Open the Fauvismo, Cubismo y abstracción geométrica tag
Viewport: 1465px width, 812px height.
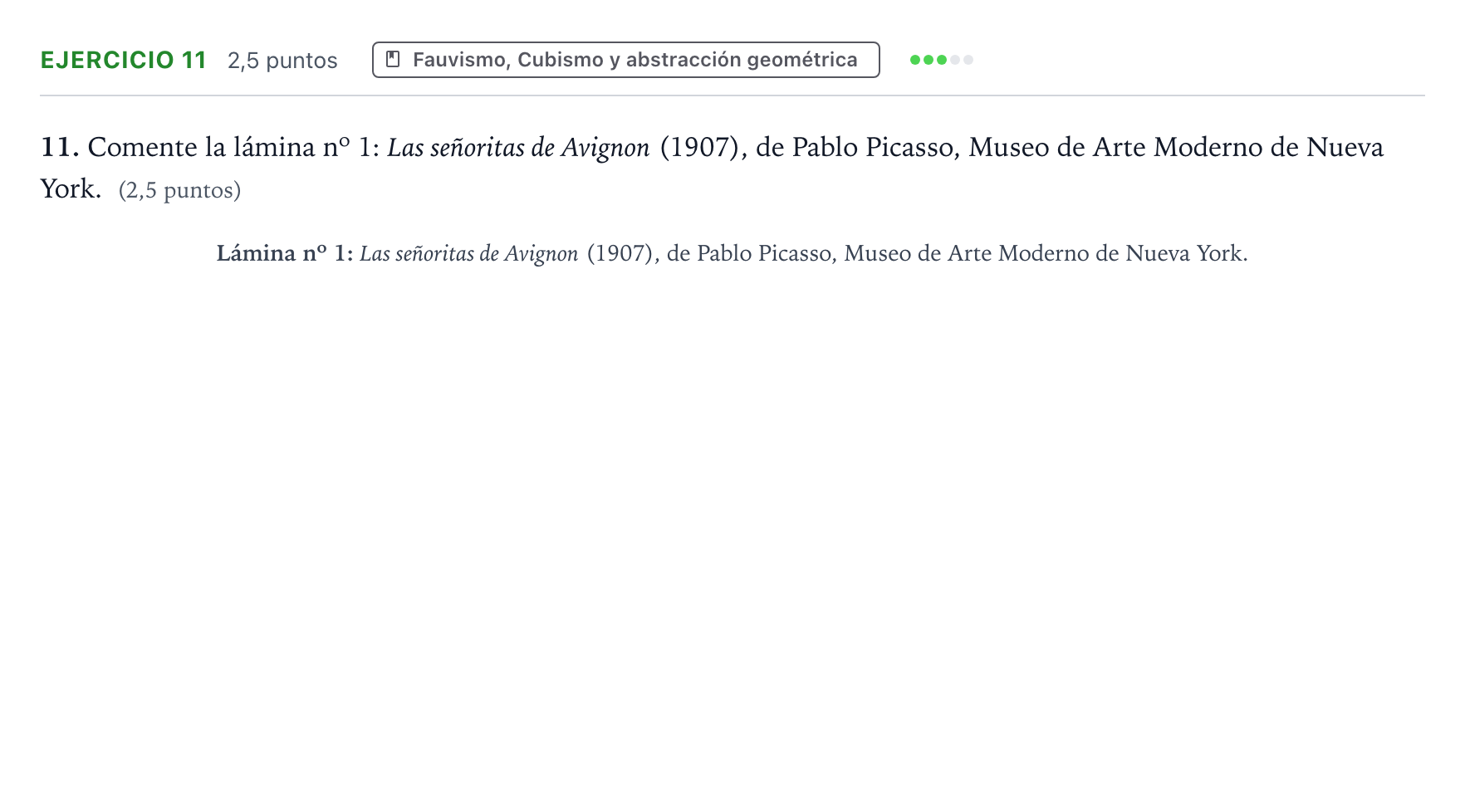[625, 60]
